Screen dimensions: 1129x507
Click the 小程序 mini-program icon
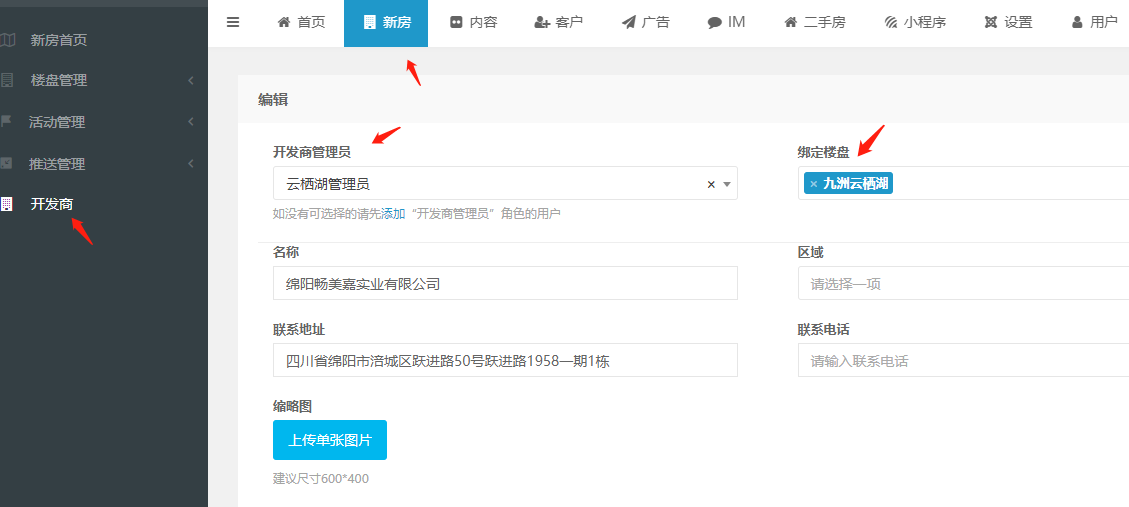point(891,22)
